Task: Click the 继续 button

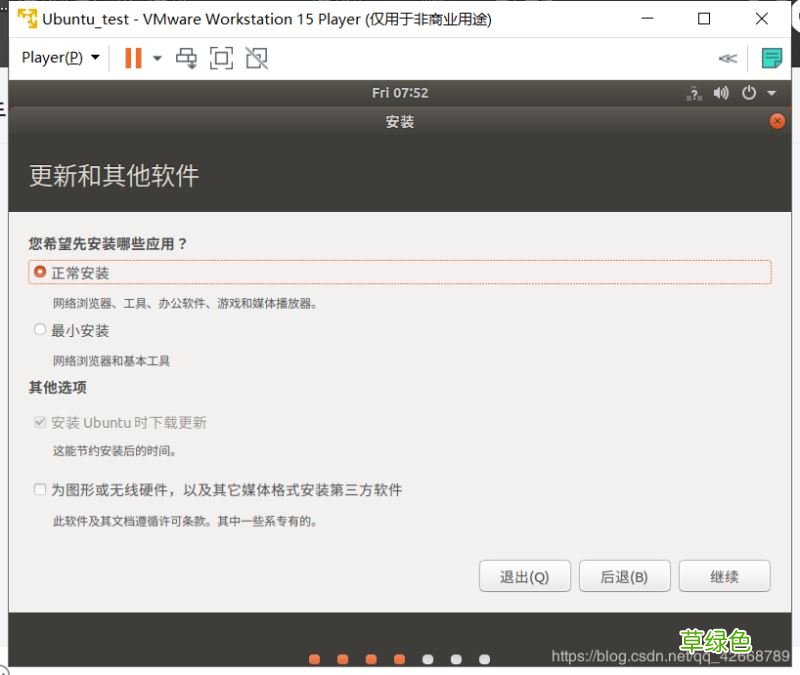Action: tap(724, 577)
